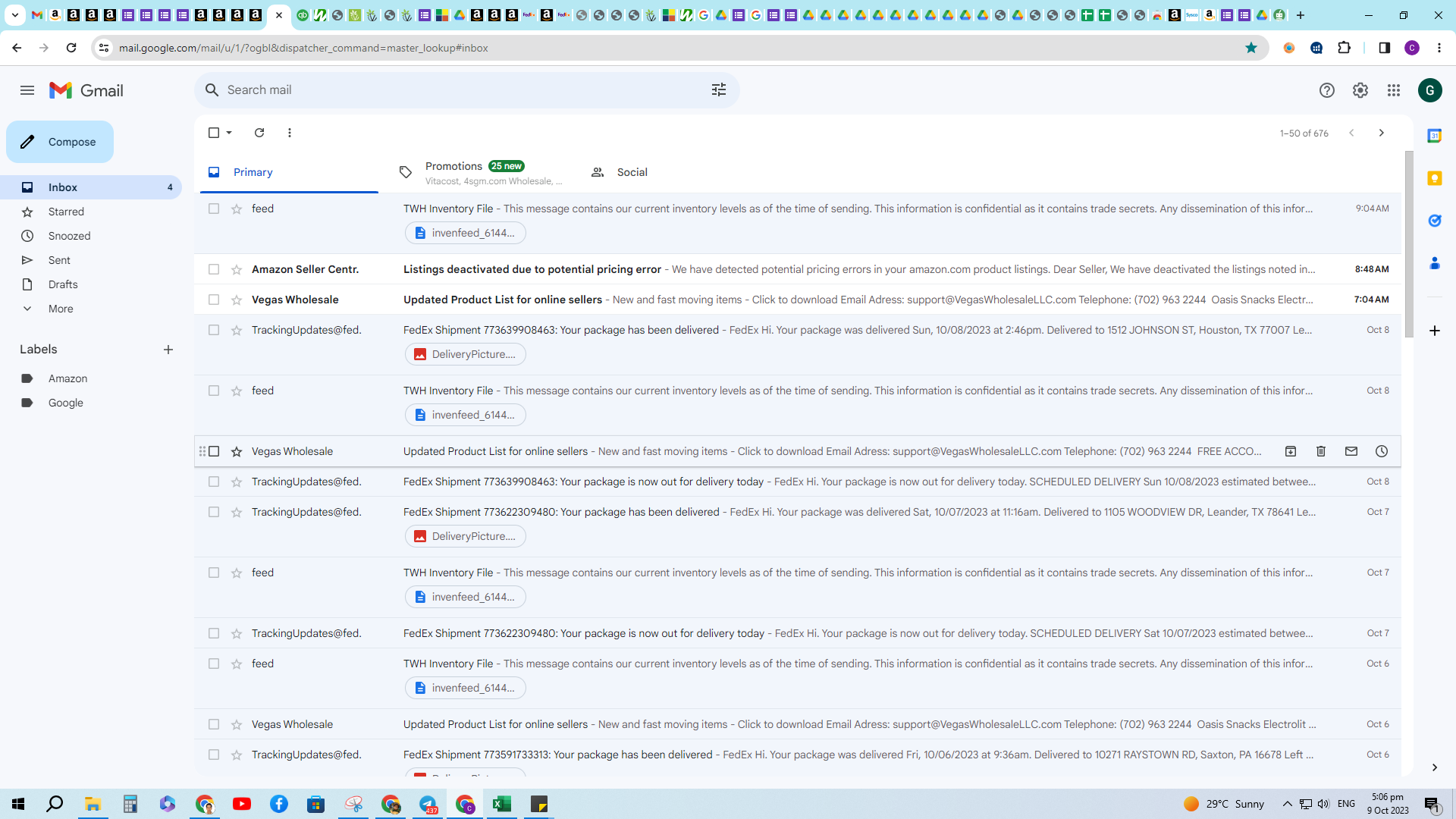
Task: Refresh the inbox with the reload icon
Action: point(259,133)
